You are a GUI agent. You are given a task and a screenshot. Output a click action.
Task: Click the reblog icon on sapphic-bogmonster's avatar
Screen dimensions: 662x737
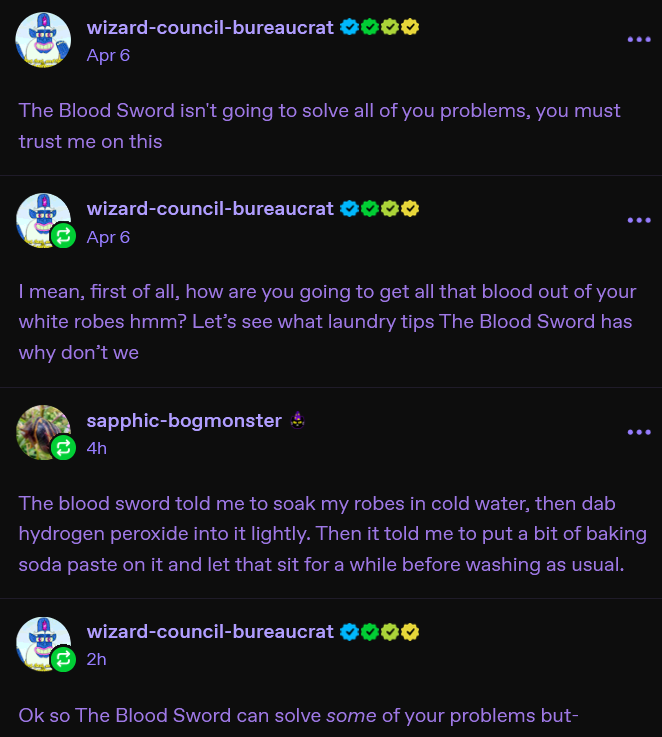[x=63, y=447]
